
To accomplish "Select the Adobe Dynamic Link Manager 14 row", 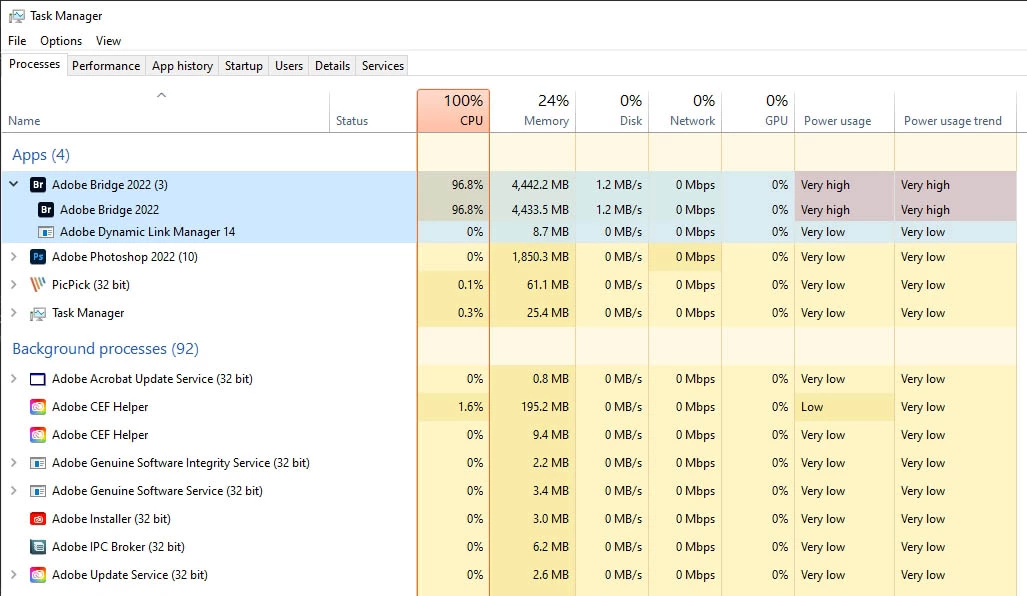I will (x=509, y=232).
